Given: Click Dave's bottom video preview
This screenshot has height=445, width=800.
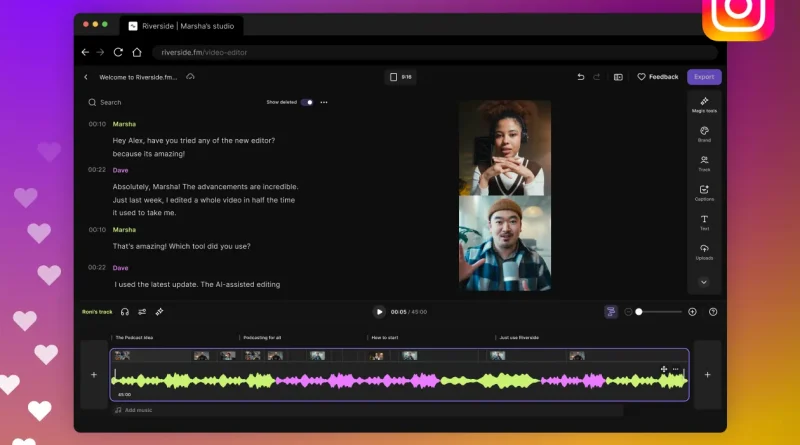Looking at the screenshot, I should coord(505,243).
